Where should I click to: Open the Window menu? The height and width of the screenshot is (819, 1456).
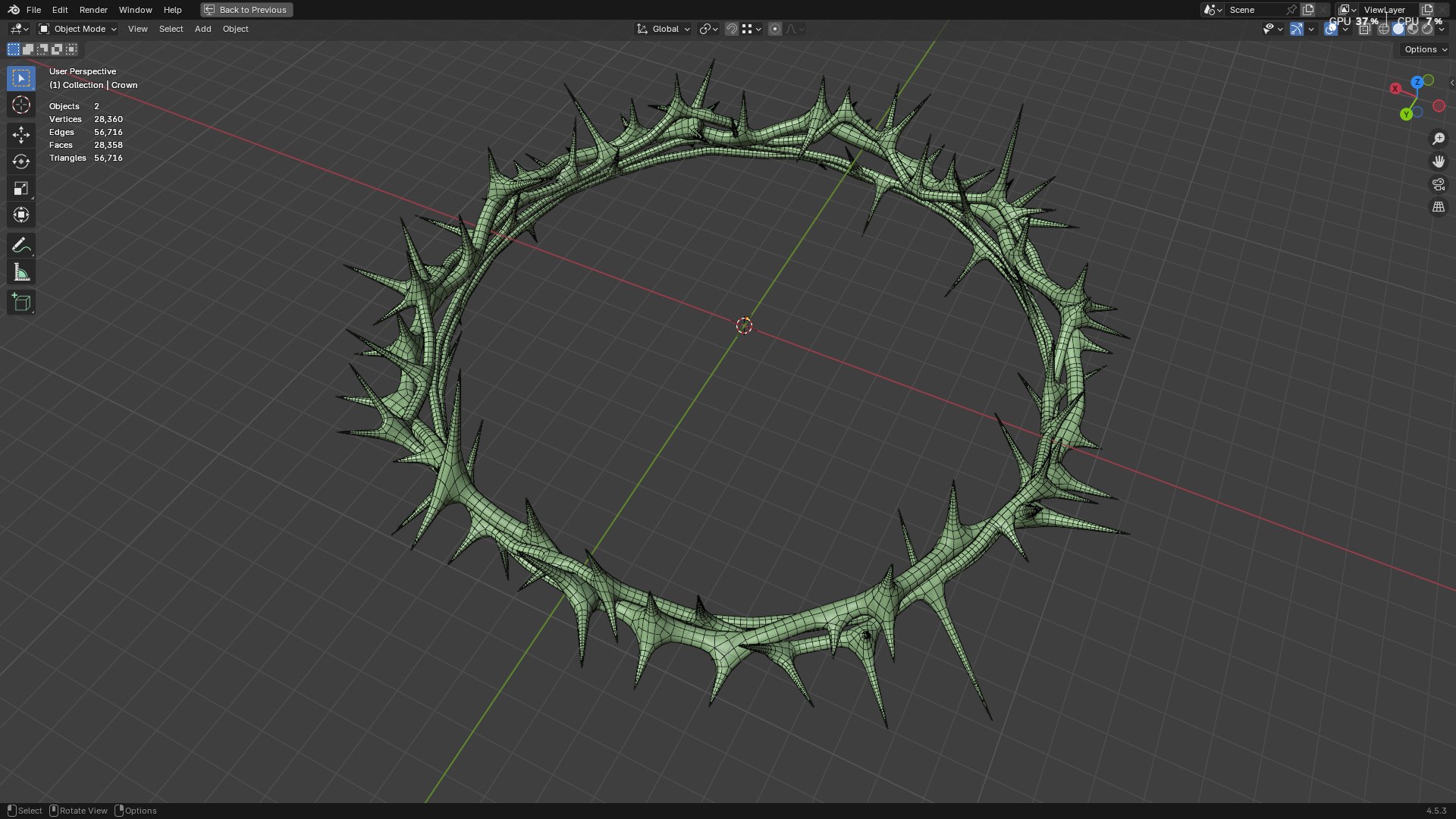(135, 10)
